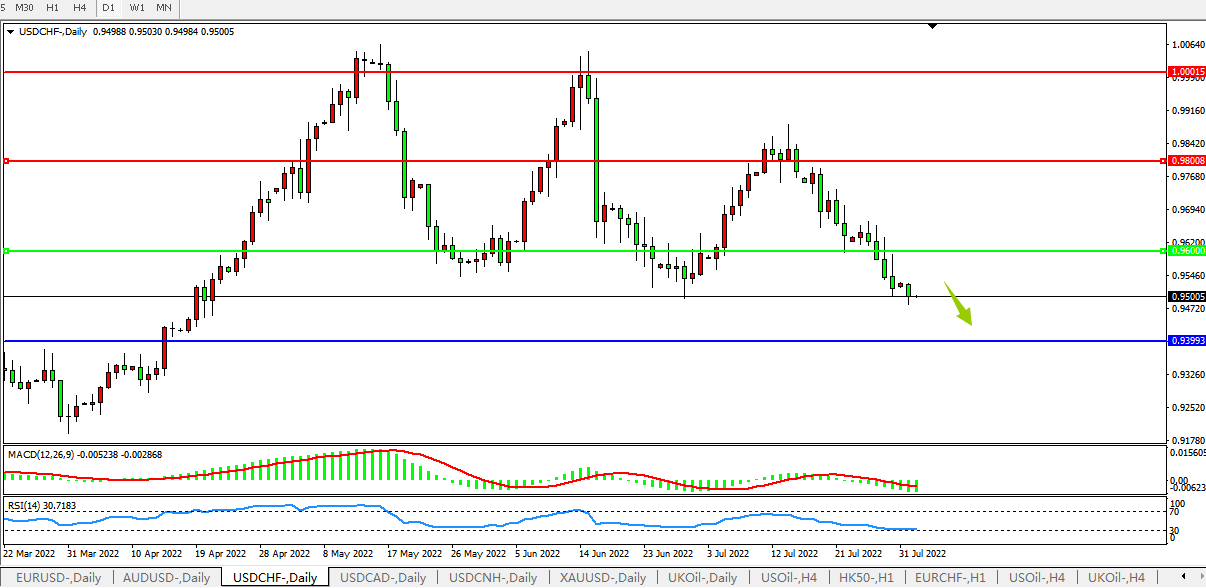Image resolution: width=1206 pixels, height=588 pixels.
Task: Select the red 0.98008 line handle on left
Action: 6,161
